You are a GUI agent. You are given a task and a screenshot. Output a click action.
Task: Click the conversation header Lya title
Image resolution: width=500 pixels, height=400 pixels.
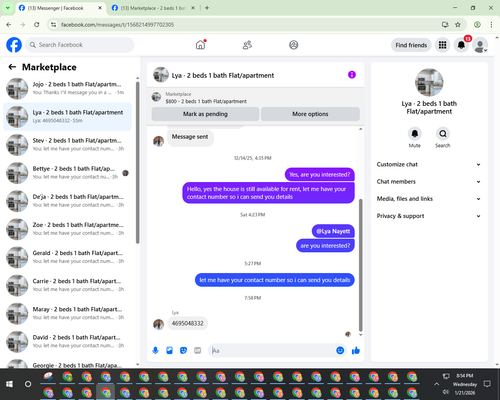(223, 75)
